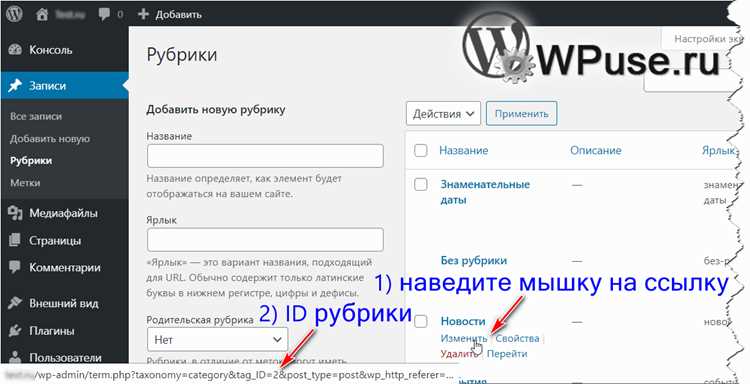Click the Консоль dashboard icon
Image resolution: width=750 pixels, height=384 pixels.
16,50
